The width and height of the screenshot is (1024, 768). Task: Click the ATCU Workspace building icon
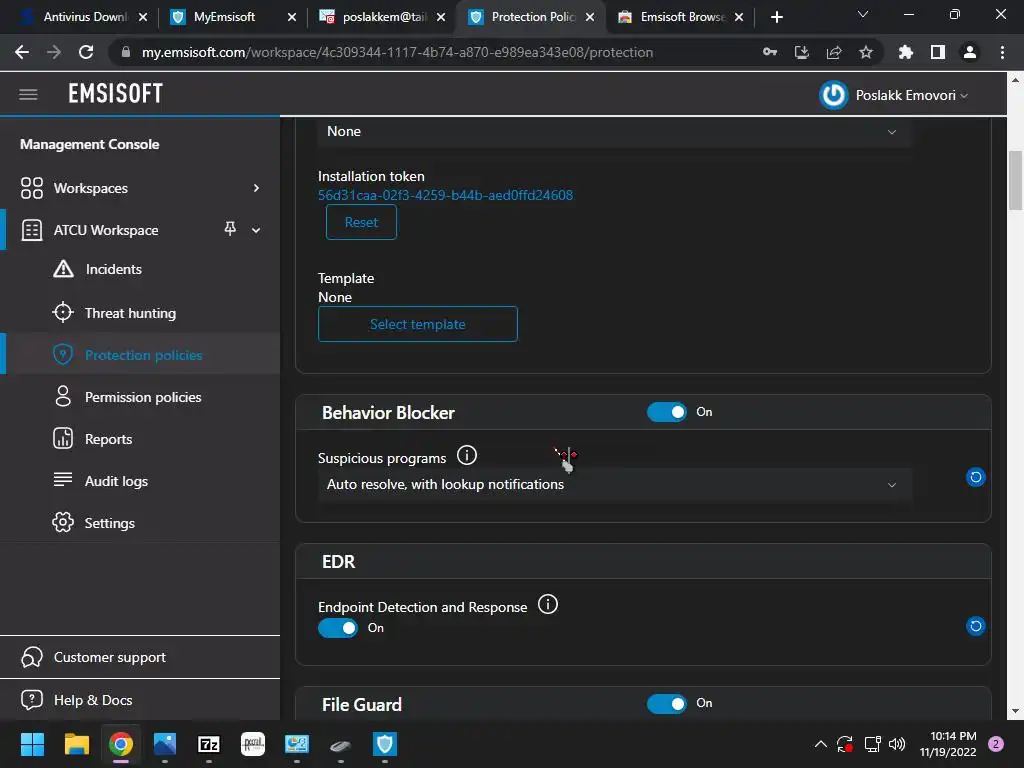point(31,230)
